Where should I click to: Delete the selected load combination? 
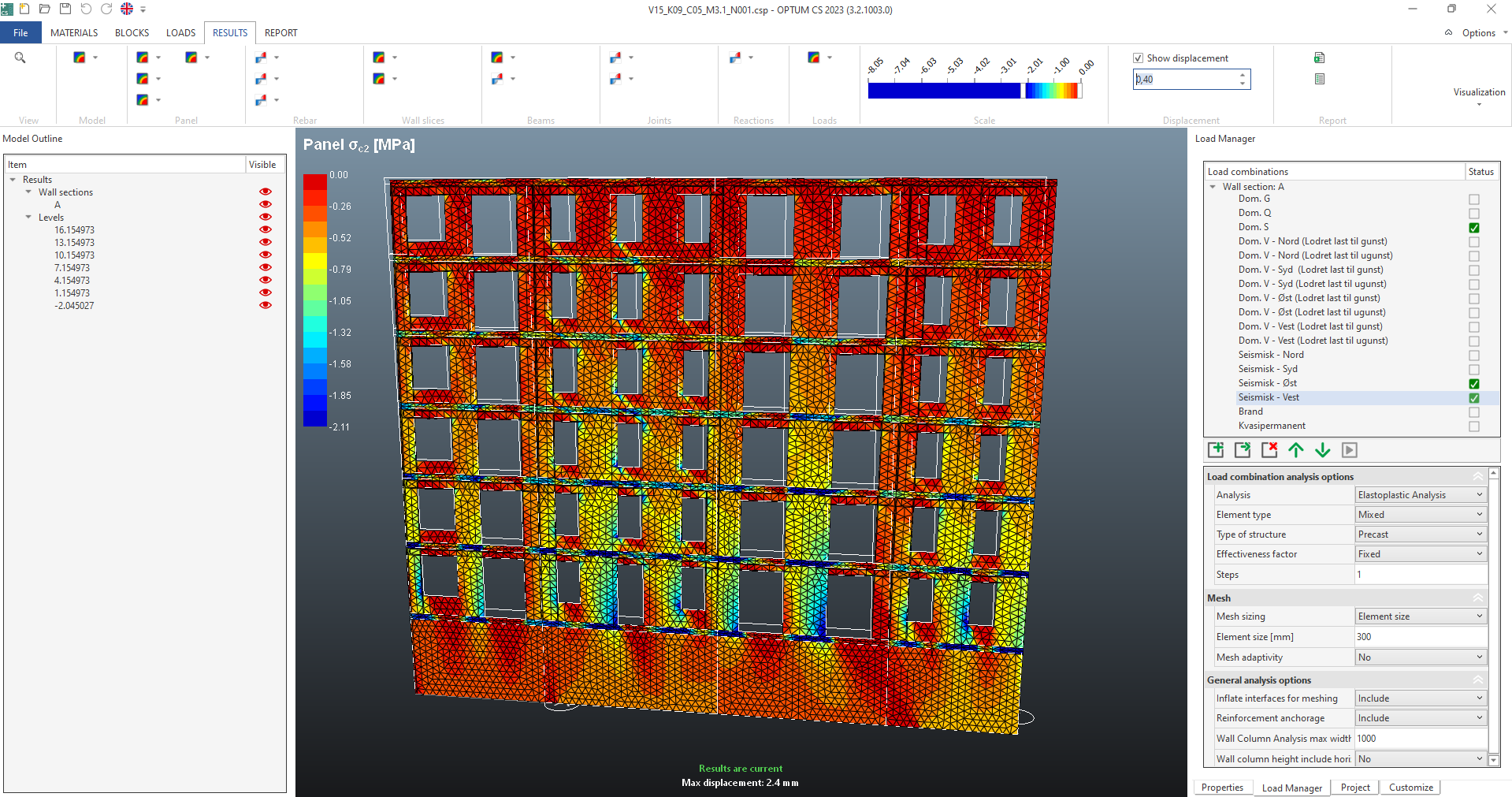point(1269,449)
